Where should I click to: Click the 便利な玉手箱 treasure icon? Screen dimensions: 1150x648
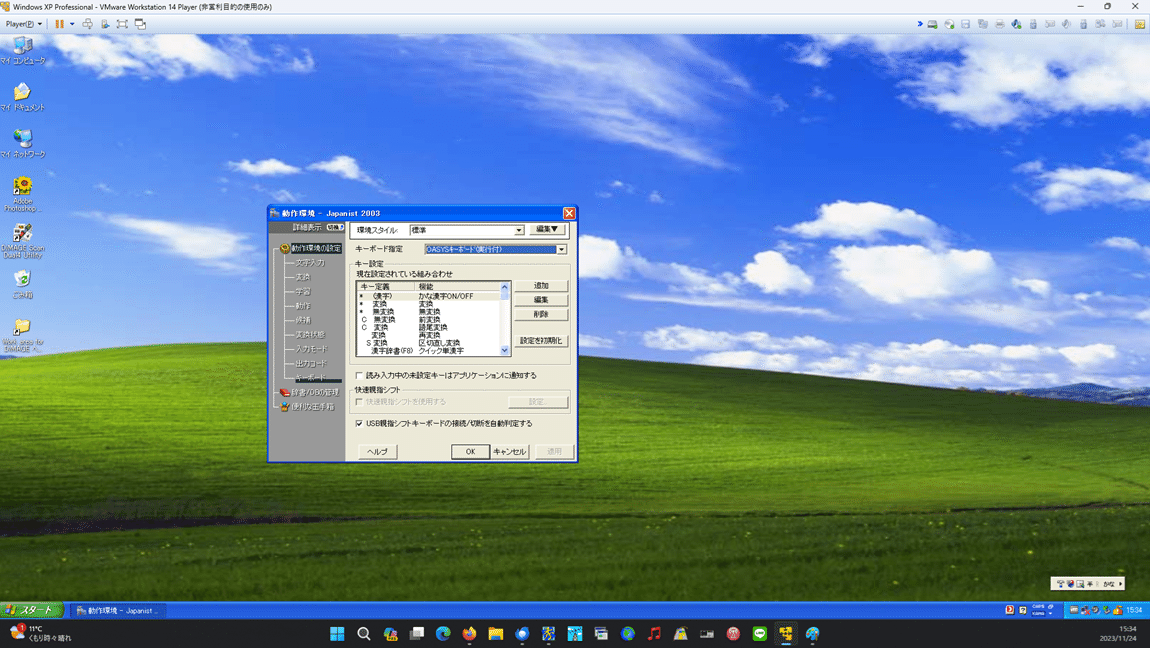[x=285, y=407]
